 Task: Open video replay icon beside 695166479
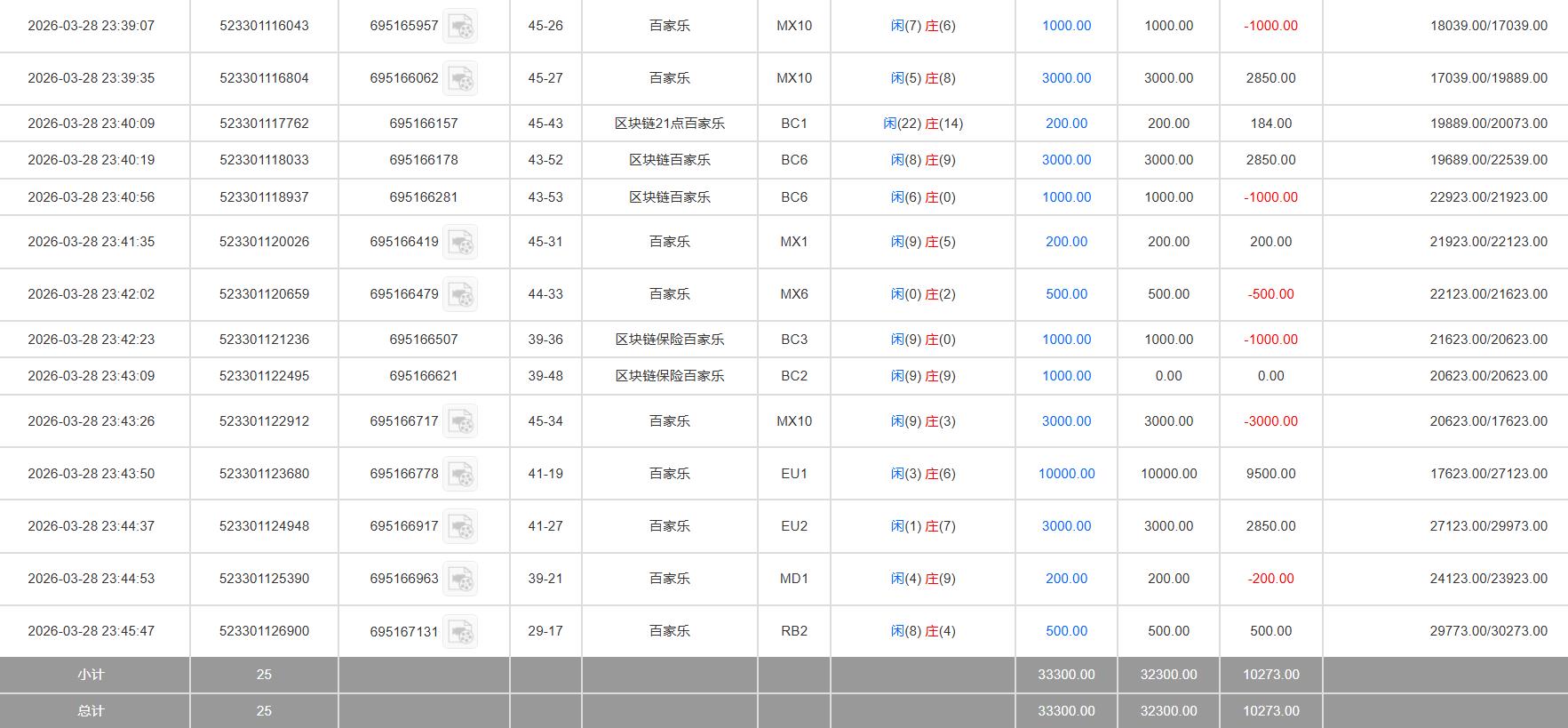[460, 294]
